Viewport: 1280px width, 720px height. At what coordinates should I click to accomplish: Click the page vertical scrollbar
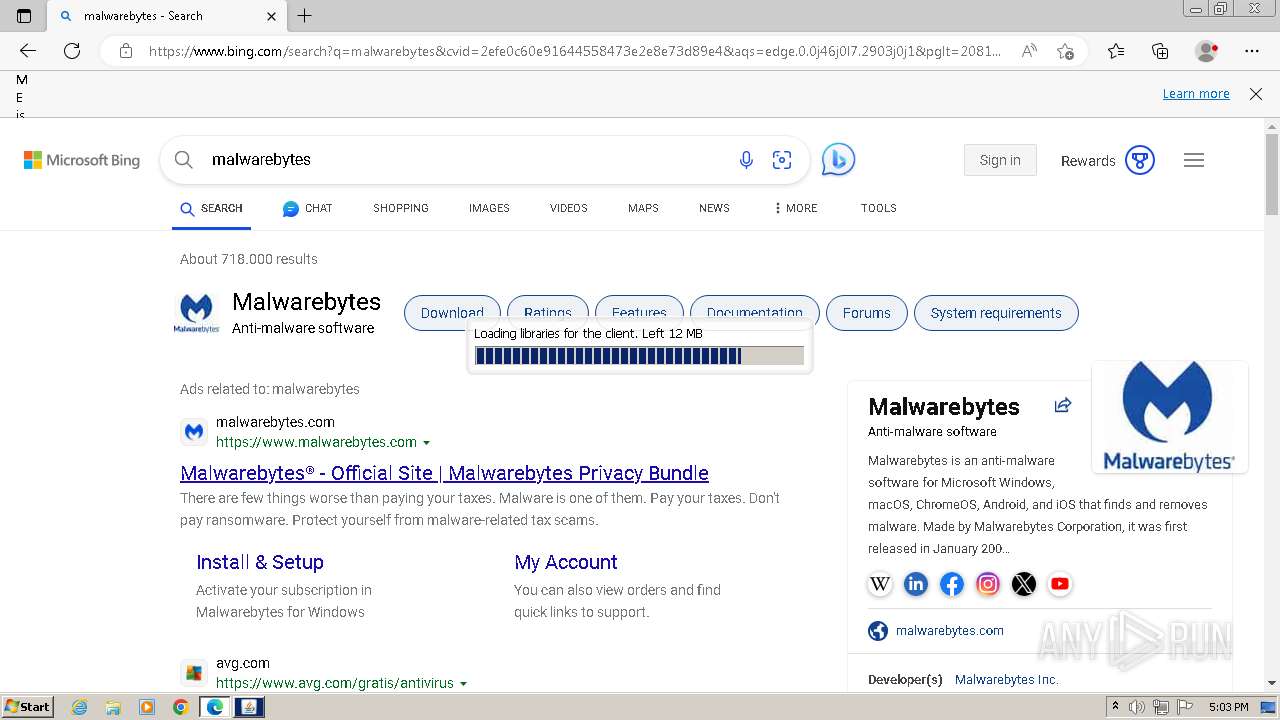(x=1272, y=405)
